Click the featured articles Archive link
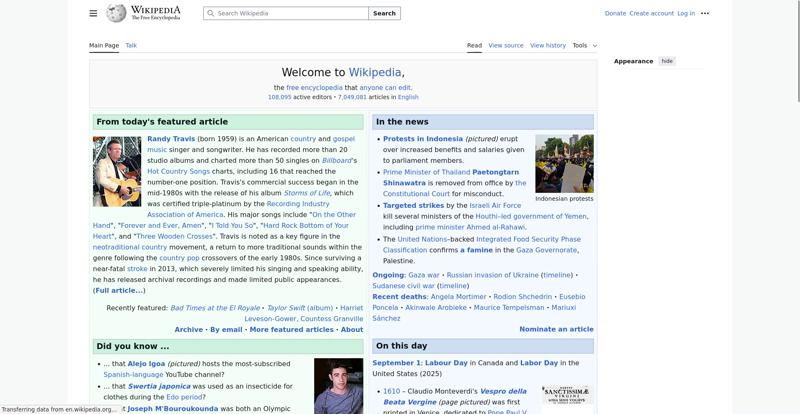The height and width of the screenshot is (414, 800). [189, 330]
